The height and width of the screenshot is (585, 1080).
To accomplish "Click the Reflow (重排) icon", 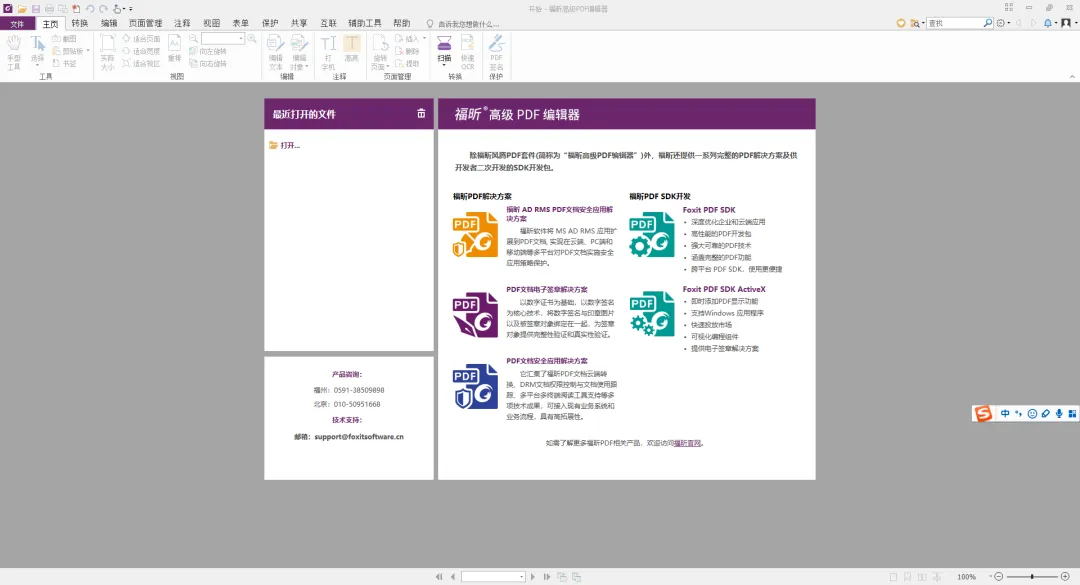I will pos(175,49).
